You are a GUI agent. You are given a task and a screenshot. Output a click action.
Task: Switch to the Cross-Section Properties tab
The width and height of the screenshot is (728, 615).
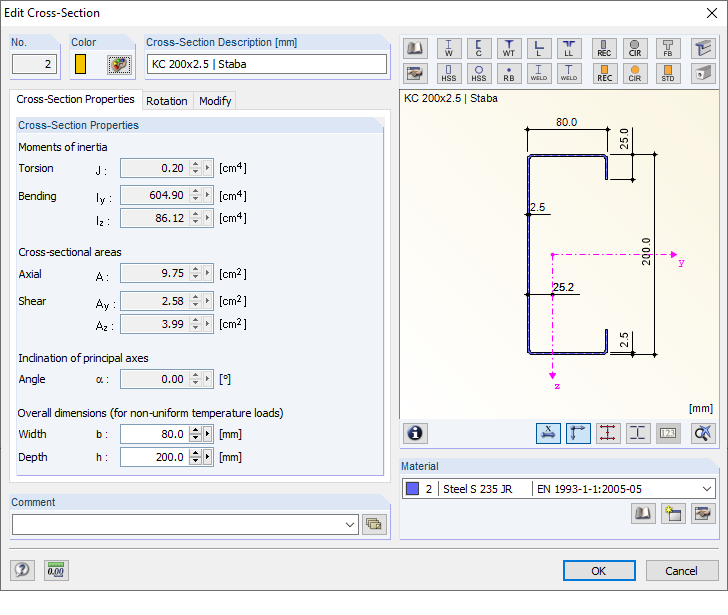(x=75, y=99)
